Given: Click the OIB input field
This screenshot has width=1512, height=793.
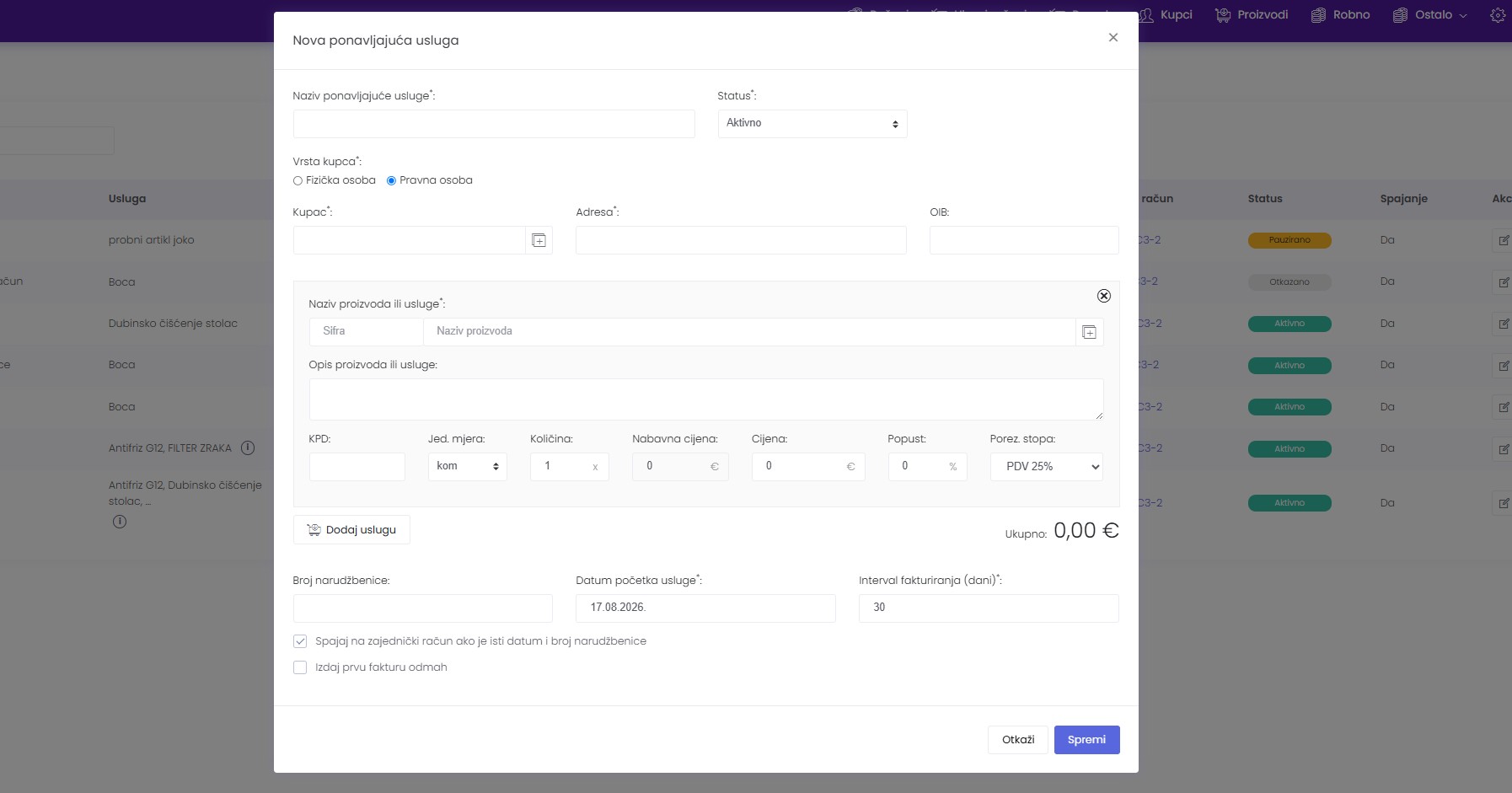Looking at the screenshot, I should [x=1024, y=240].
